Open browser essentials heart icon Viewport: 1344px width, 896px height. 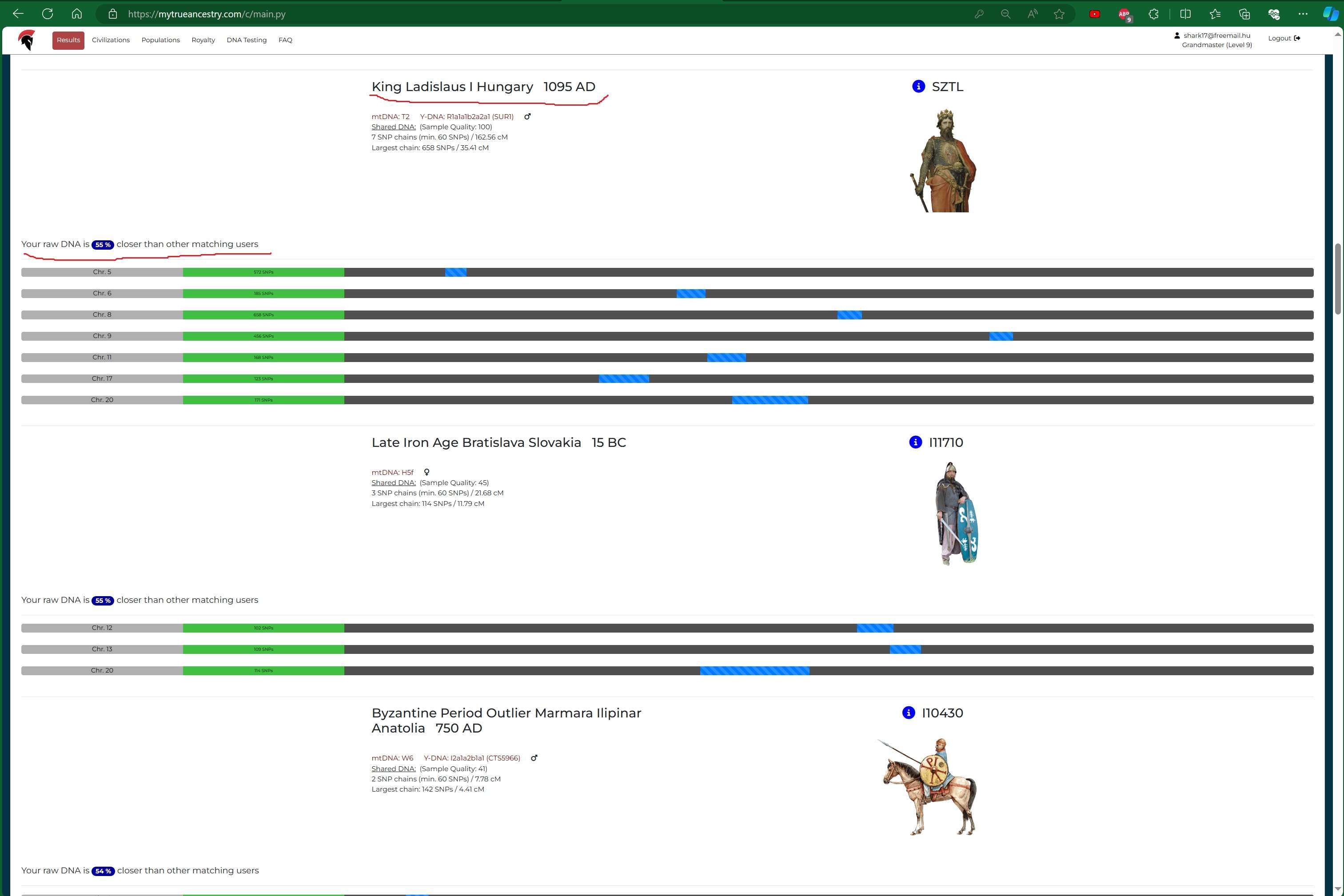coord(1274,14)
